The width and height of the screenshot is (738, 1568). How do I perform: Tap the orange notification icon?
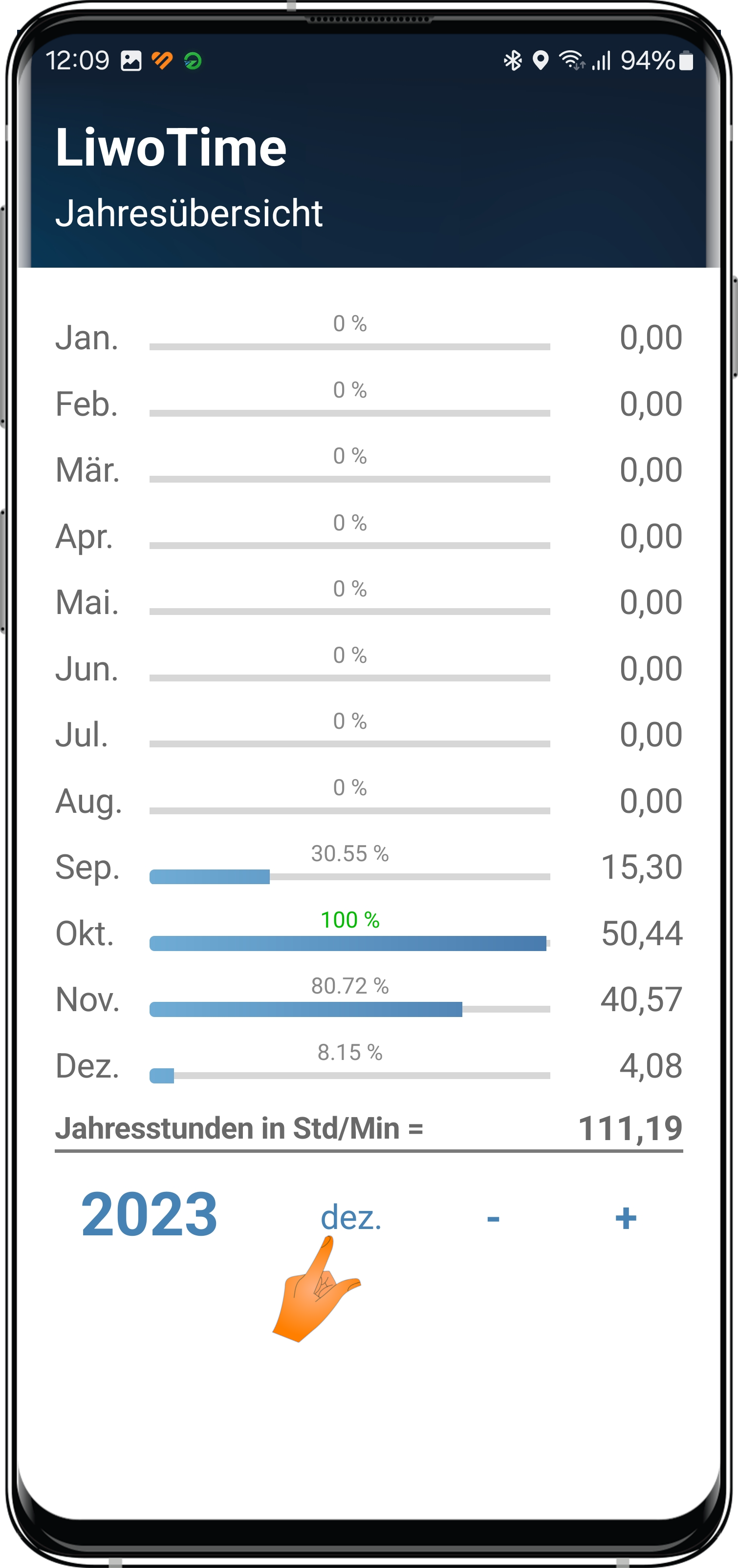coord(162,61)
